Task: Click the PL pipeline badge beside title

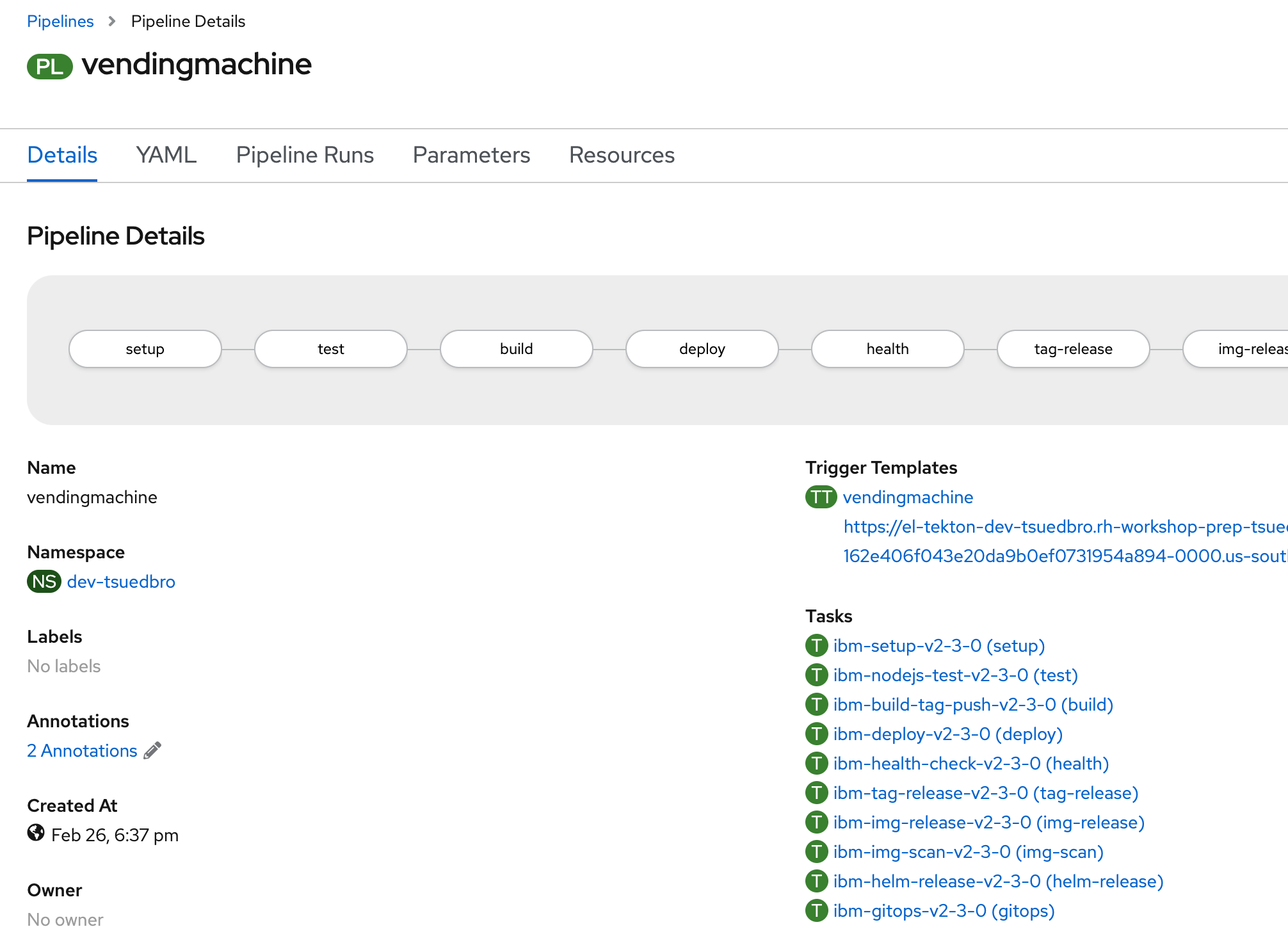Action: coord(49,66)
